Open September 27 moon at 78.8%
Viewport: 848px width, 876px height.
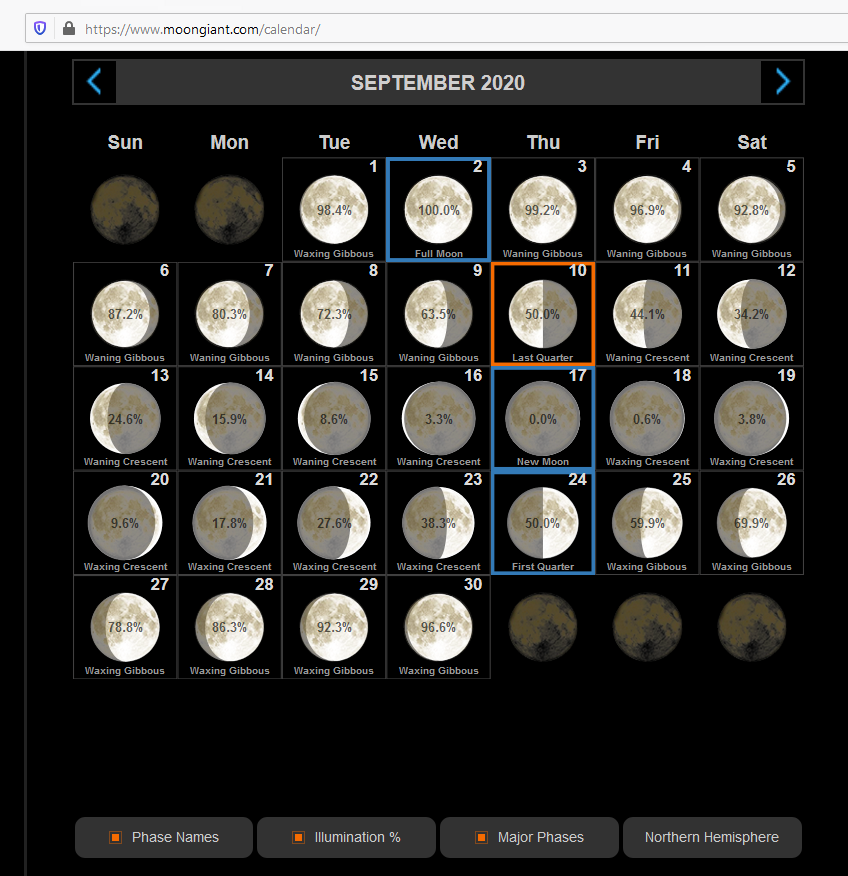pos(125,627)
